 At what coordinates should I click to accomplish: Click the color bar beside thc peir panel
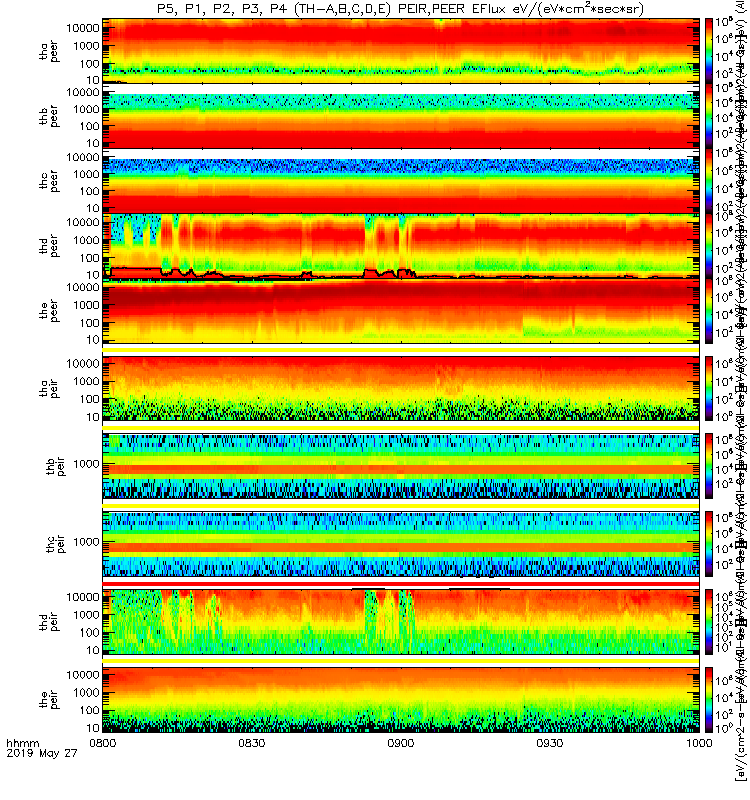pyautogui.click(x=709, y=543)
